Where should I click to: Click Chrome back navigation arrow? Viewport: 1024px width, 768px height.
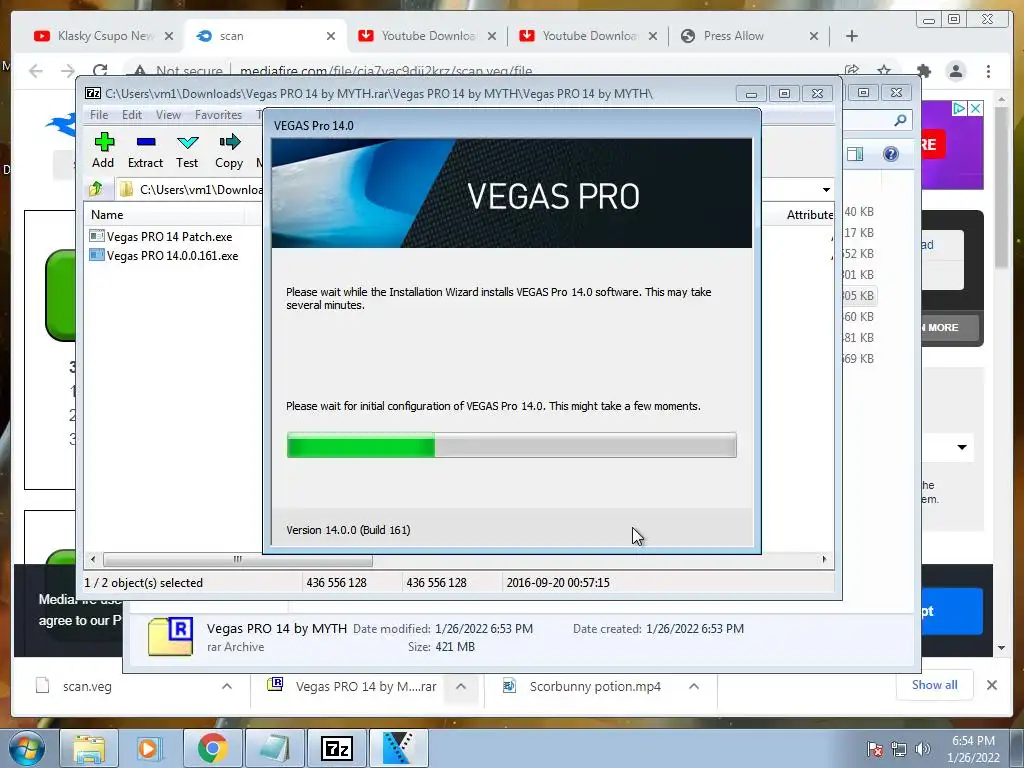tap(36, 71)
